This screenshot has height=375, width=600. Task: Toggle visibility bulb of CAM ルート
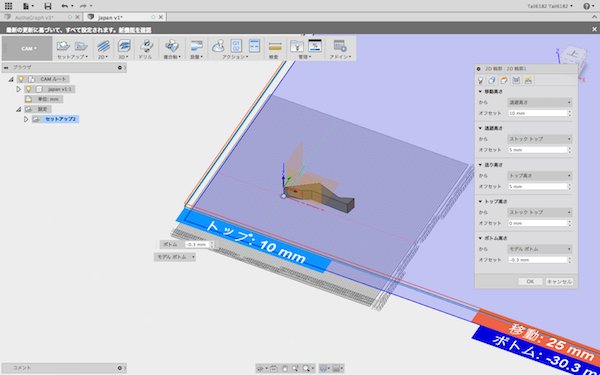21,79
